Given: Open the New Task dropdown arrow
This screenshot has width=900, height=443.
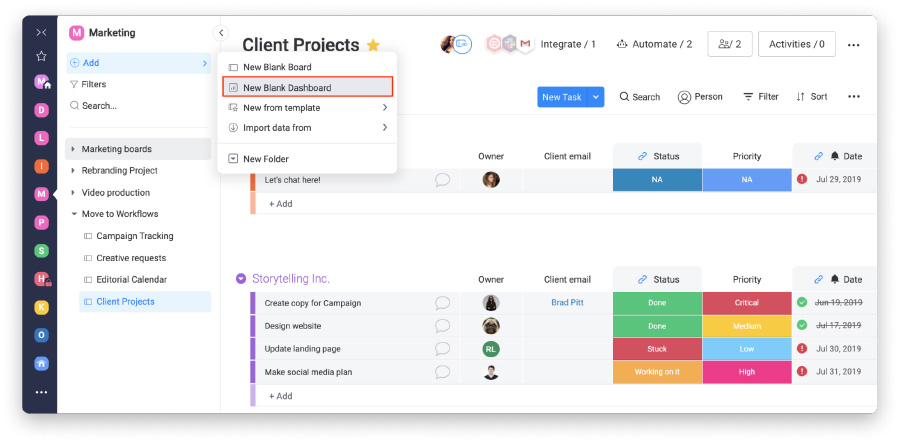Looking at the screenshot, I should pos(596,97).
